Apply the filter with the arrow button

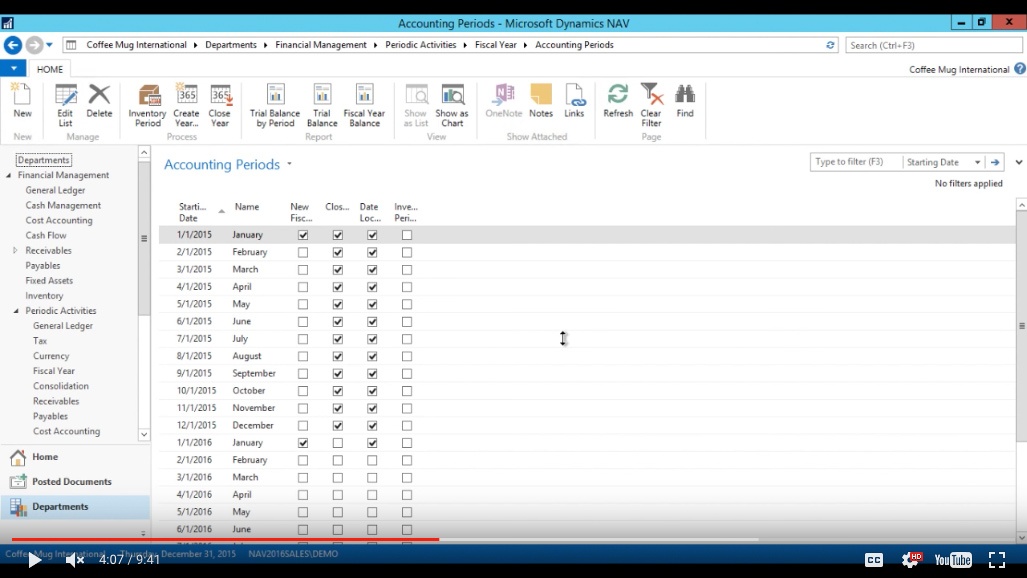(995, 163)
